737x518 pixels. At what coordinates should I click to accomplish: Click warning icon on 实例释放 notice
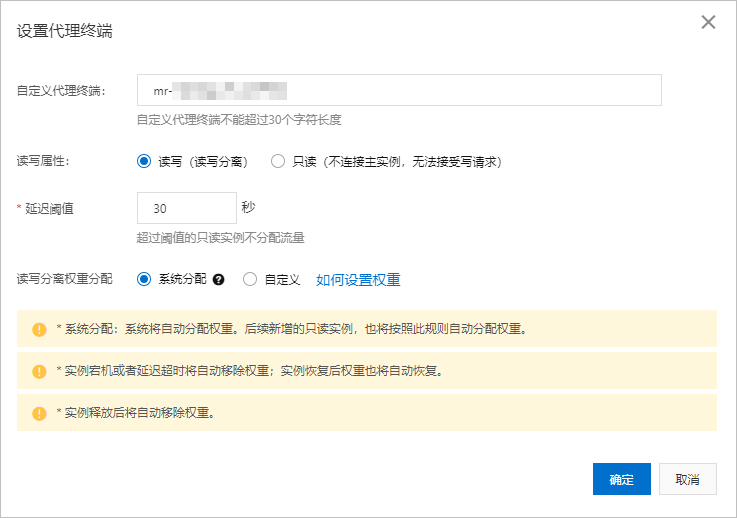39,412
